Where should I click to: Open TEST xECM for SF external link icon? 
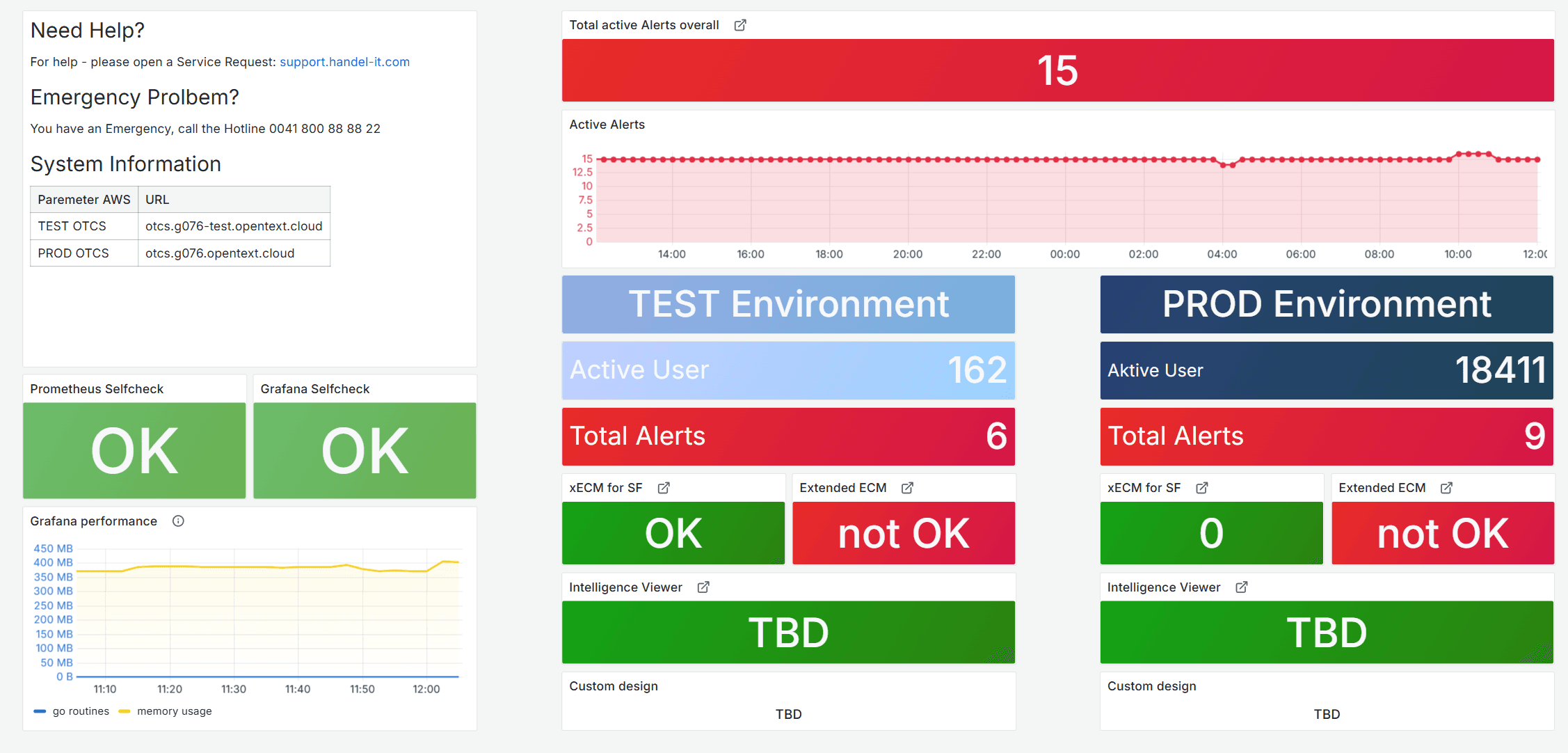pyautogui.click(x=664, y=488)
